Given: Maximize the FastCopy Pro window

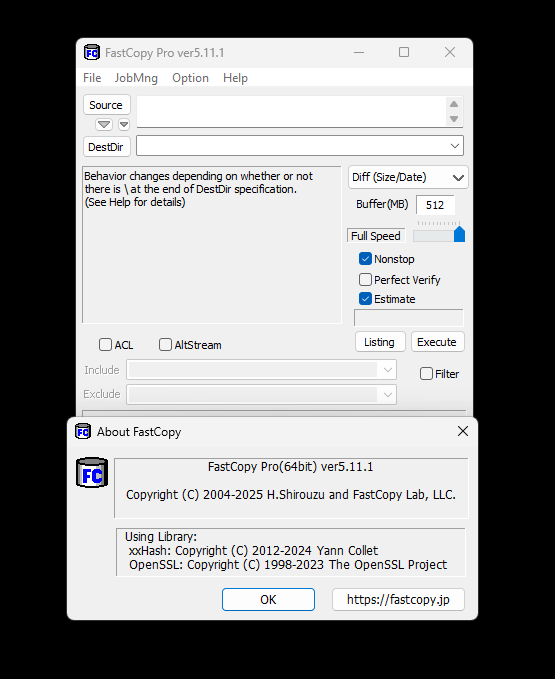Looking at the screenshot, I should click(404, 52).
